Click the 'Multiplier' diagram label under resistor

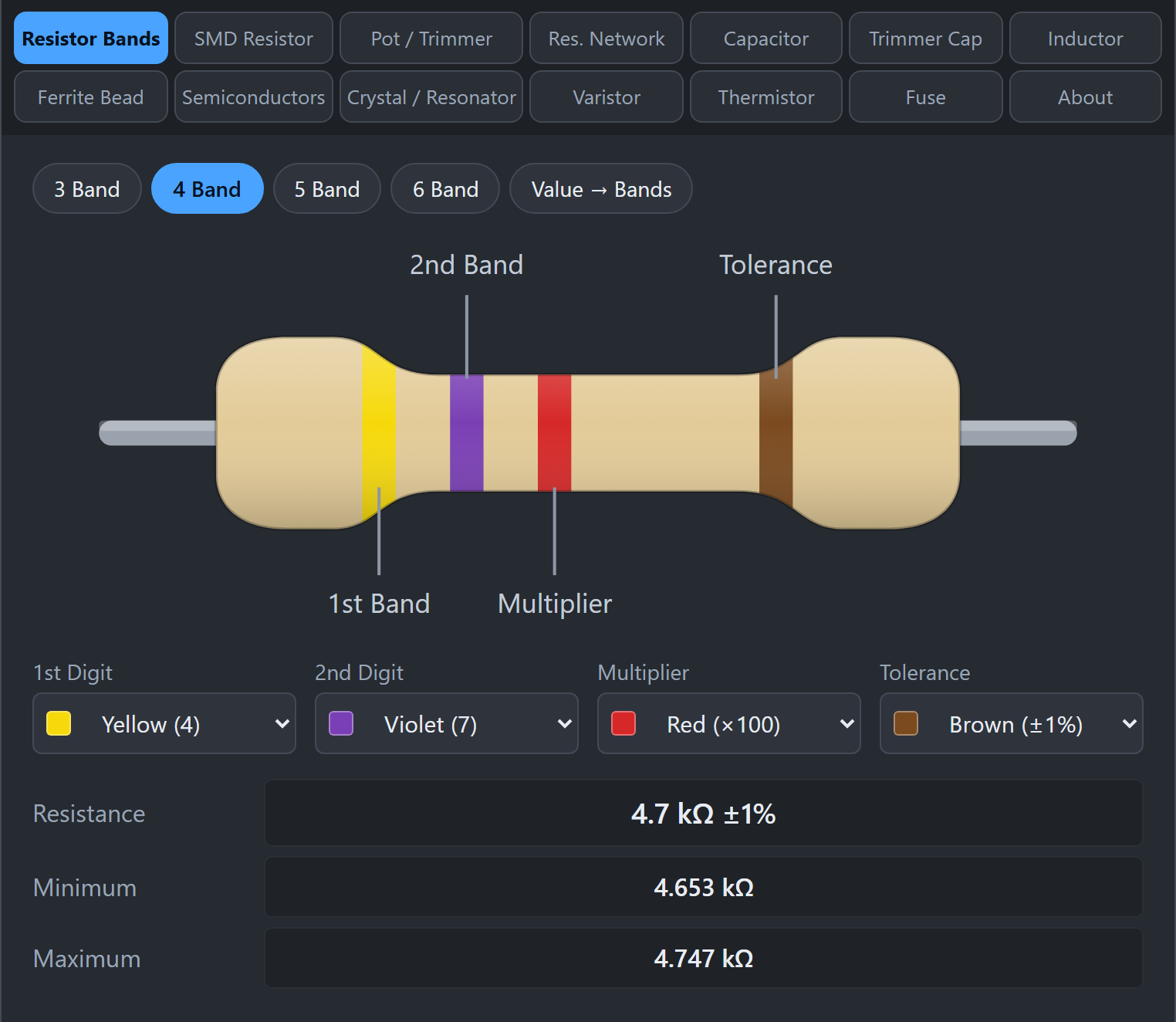tap(555, 604)
